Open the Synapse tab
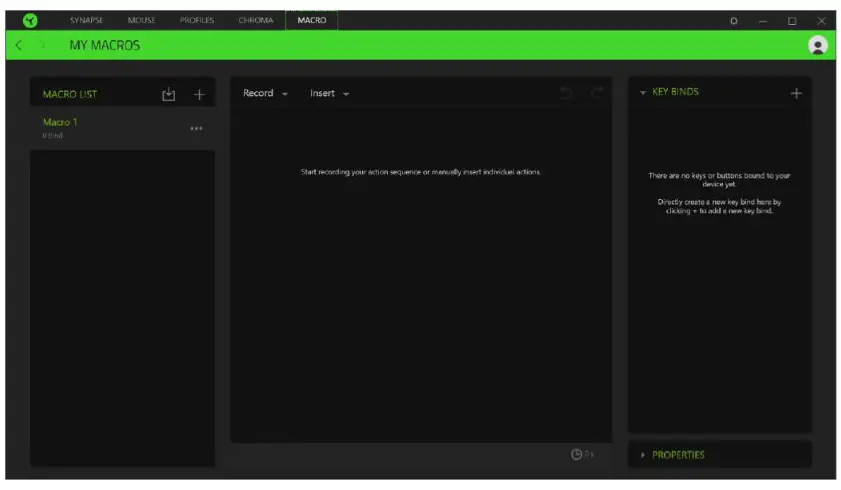Image resolution: width=841 pixels, height=490 pixels. pos(86,20)
